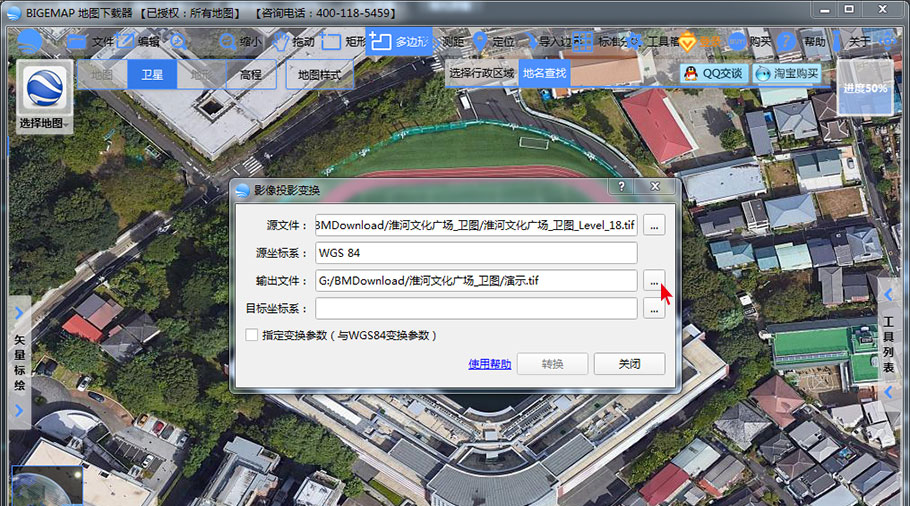Click the 进度50% progress indicator
Viewport: 910px width, 506px height.
[x=865, y=88]
